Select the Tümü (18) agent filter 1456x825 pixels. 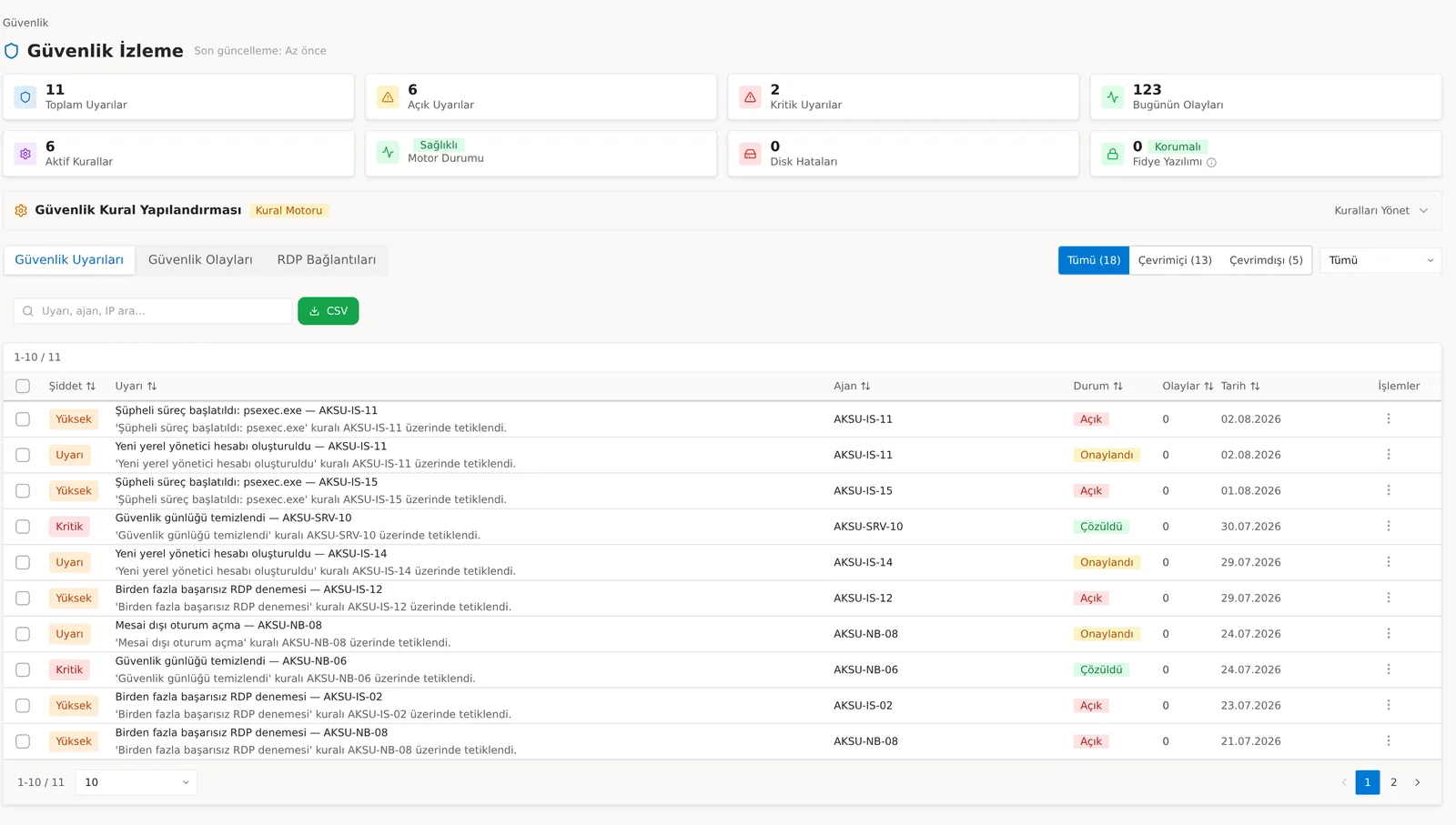[1094, 260]
